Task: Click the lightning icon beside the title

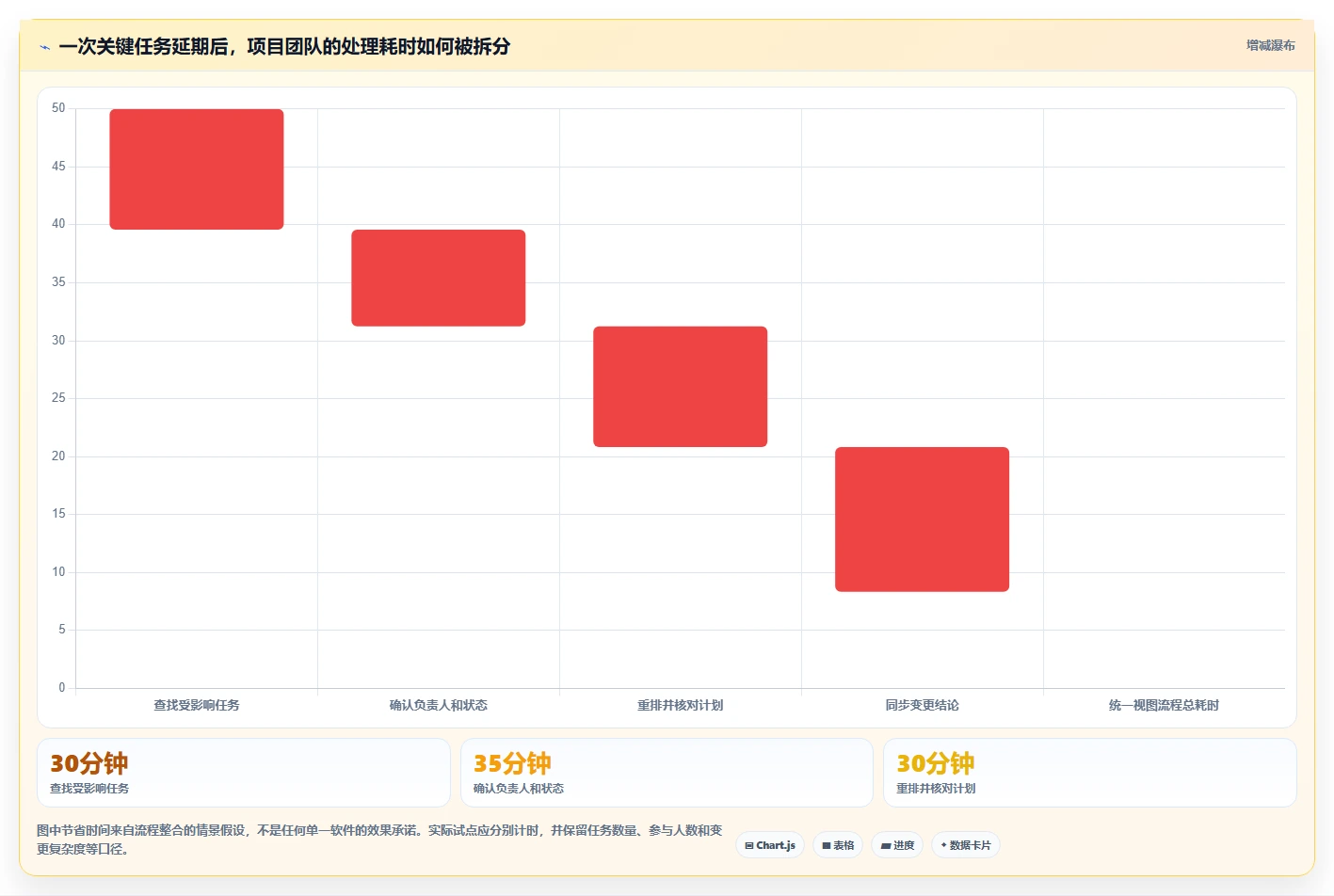Action: [x=44, y=47]
